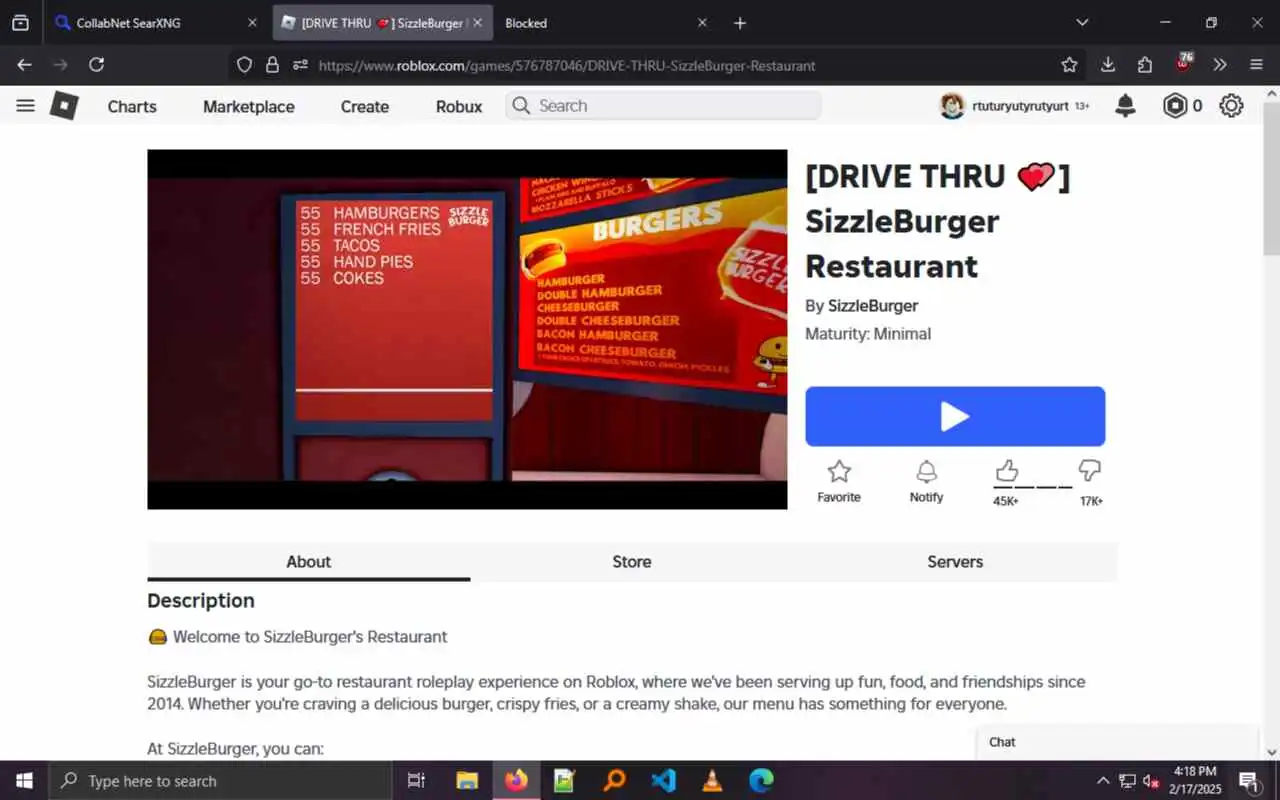1280x800 pixels.
Task: Click the volume speaker tray icon
Action: (x=1151, y=781)
